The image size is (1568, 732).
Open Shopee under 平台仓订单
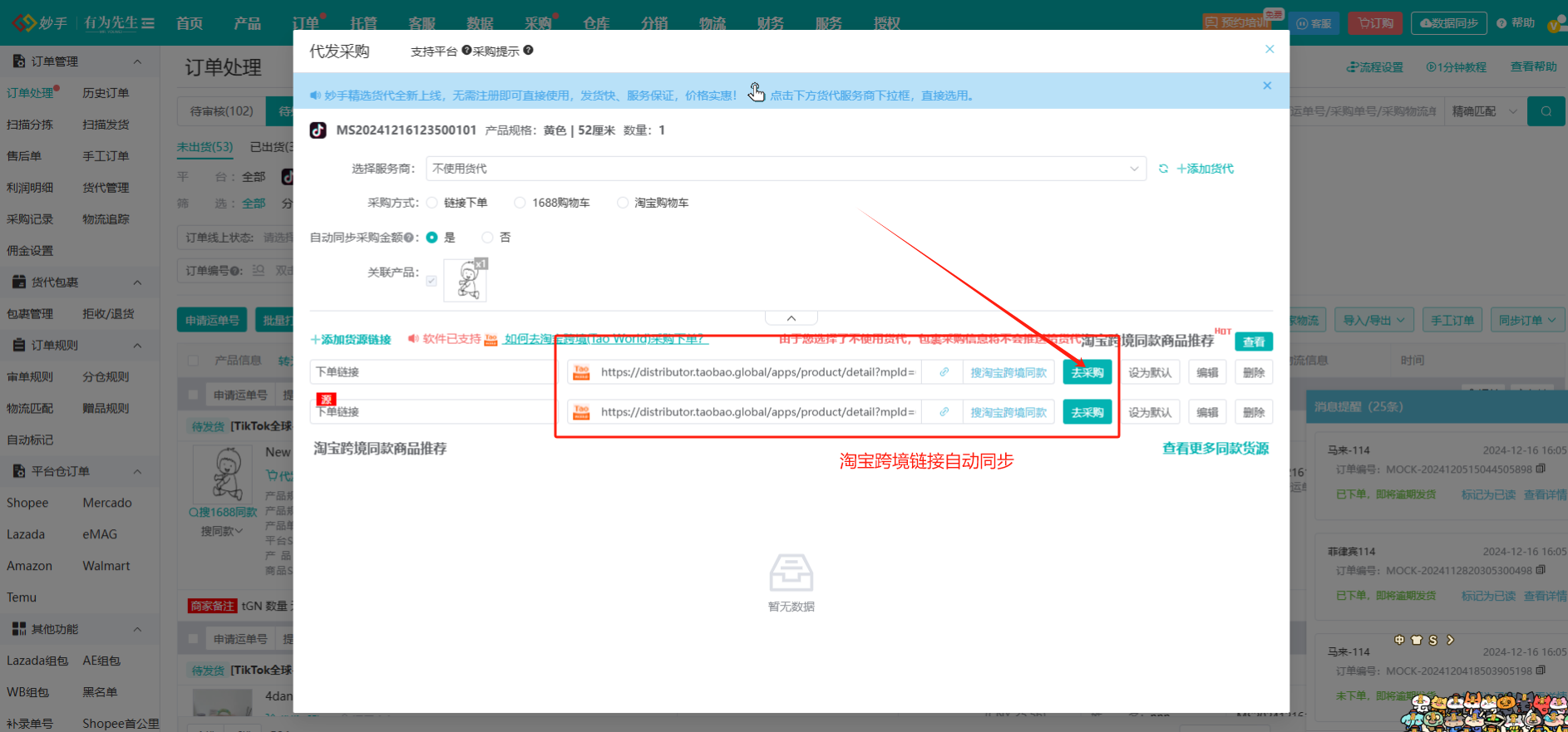click(27, 504)
